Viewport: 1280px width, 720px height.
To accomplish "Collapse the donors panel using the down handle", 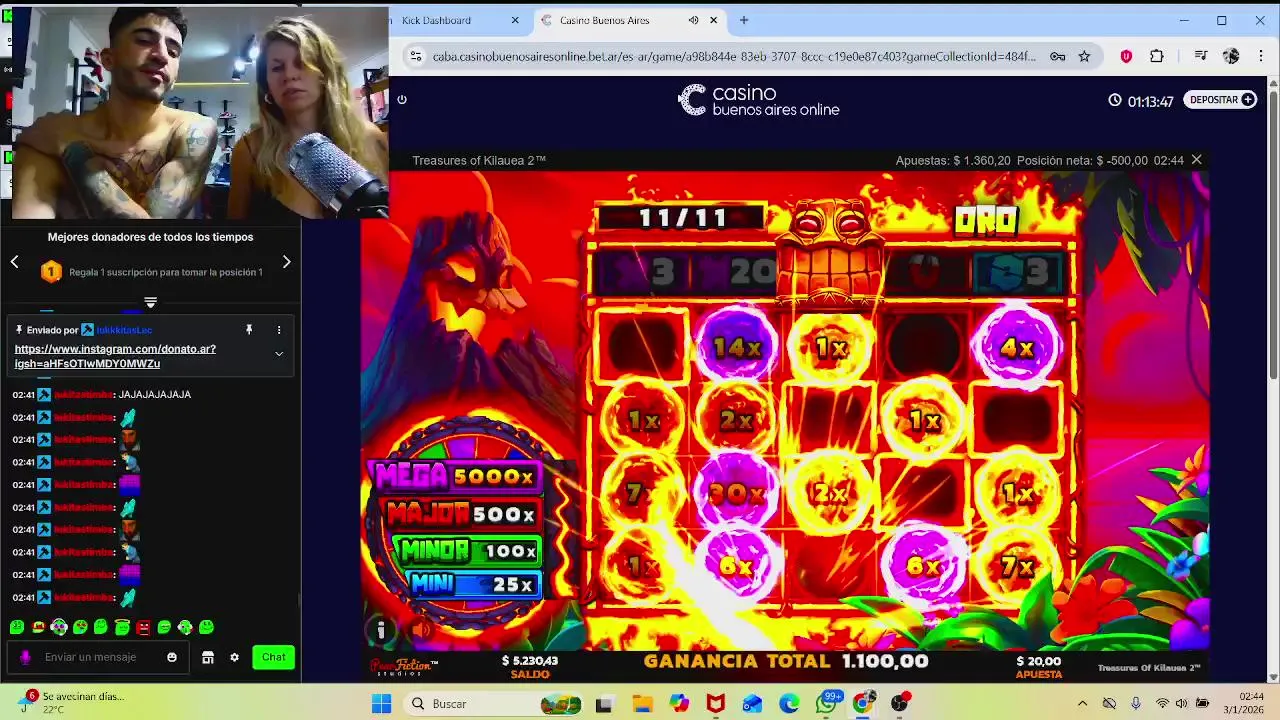I will click(150, 302).
